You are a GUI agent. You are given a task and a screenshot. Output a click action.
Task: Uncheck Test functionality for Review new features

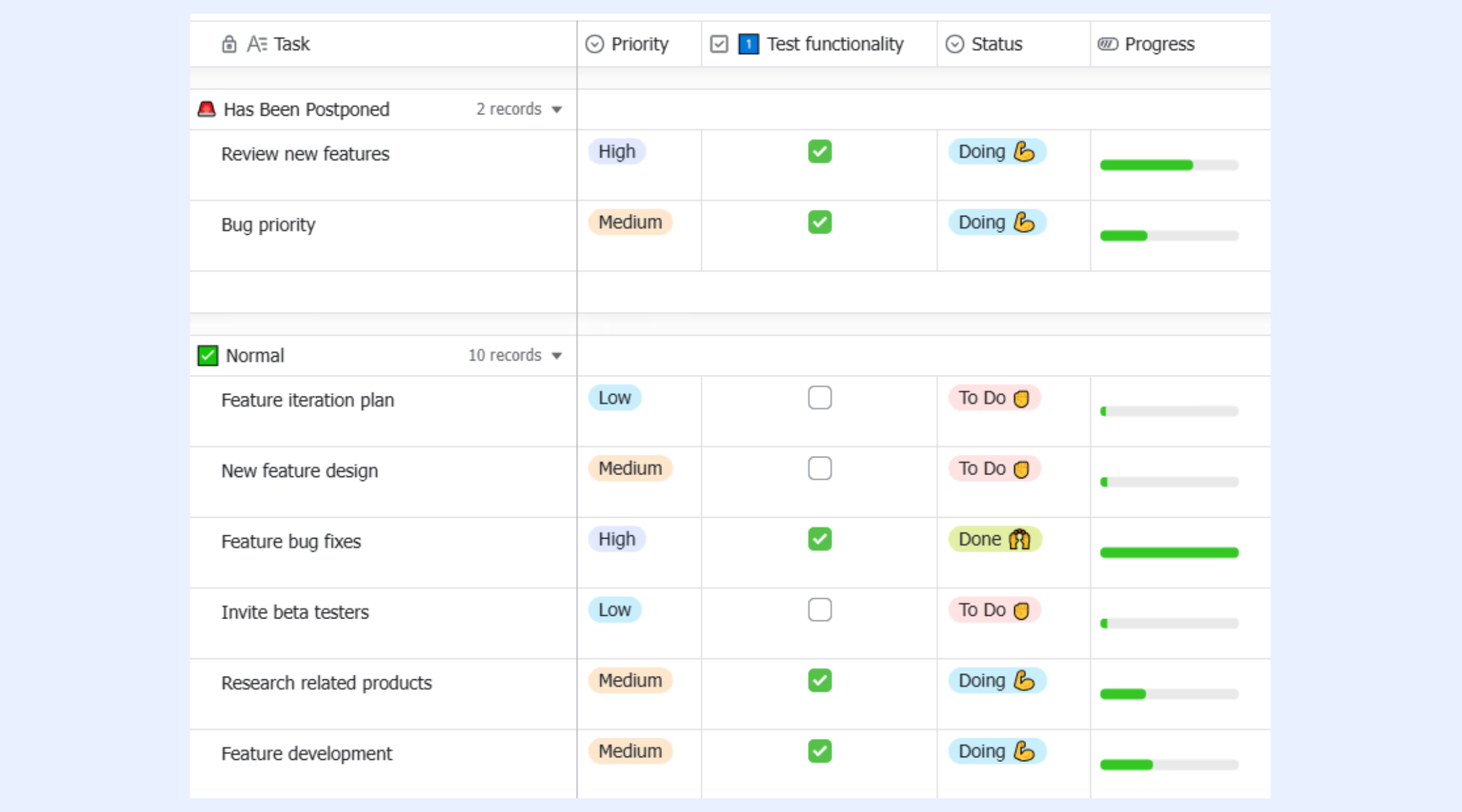pyautogui.click(x=820, y=152)
